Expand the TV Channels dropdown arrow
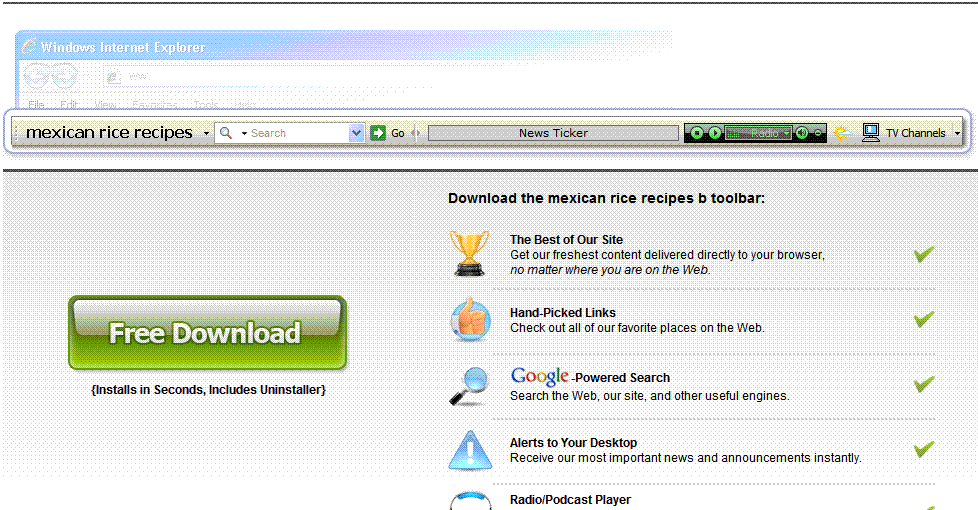This screenshot has height=510, width=978. (957, 133)
